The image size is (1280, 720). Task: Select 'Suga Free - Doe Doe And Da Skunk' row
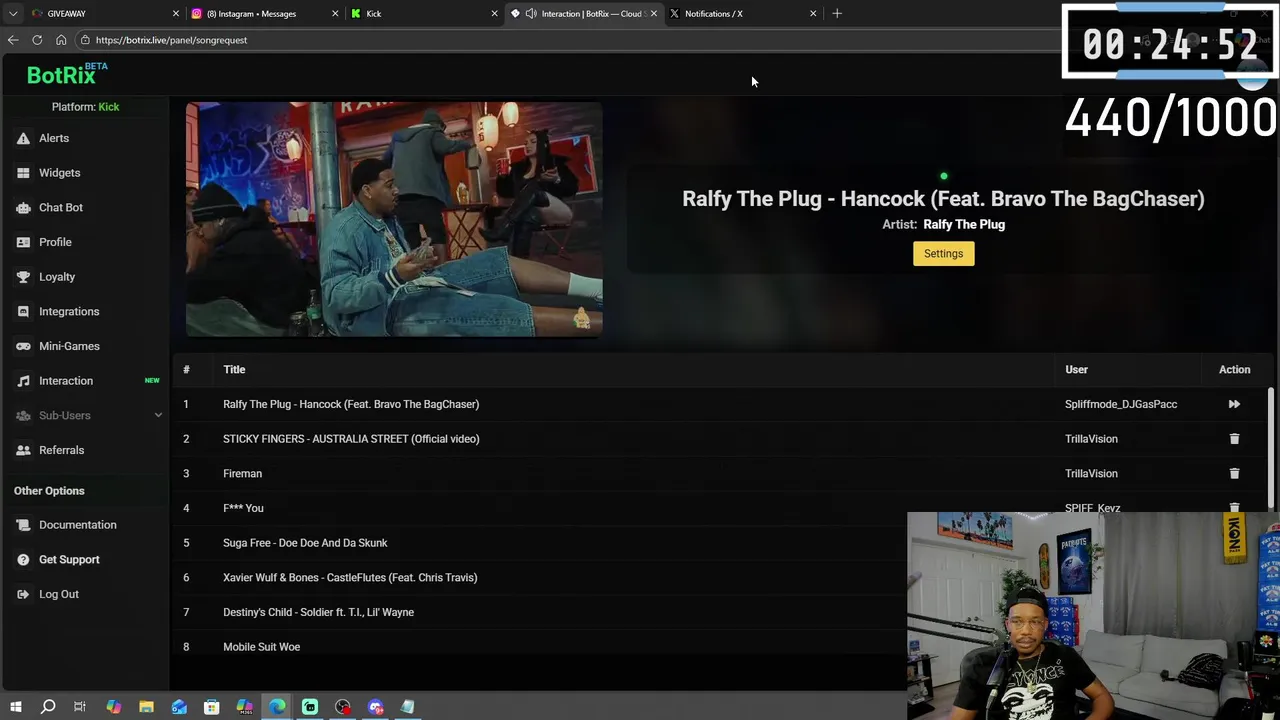(x=540, y=543)
